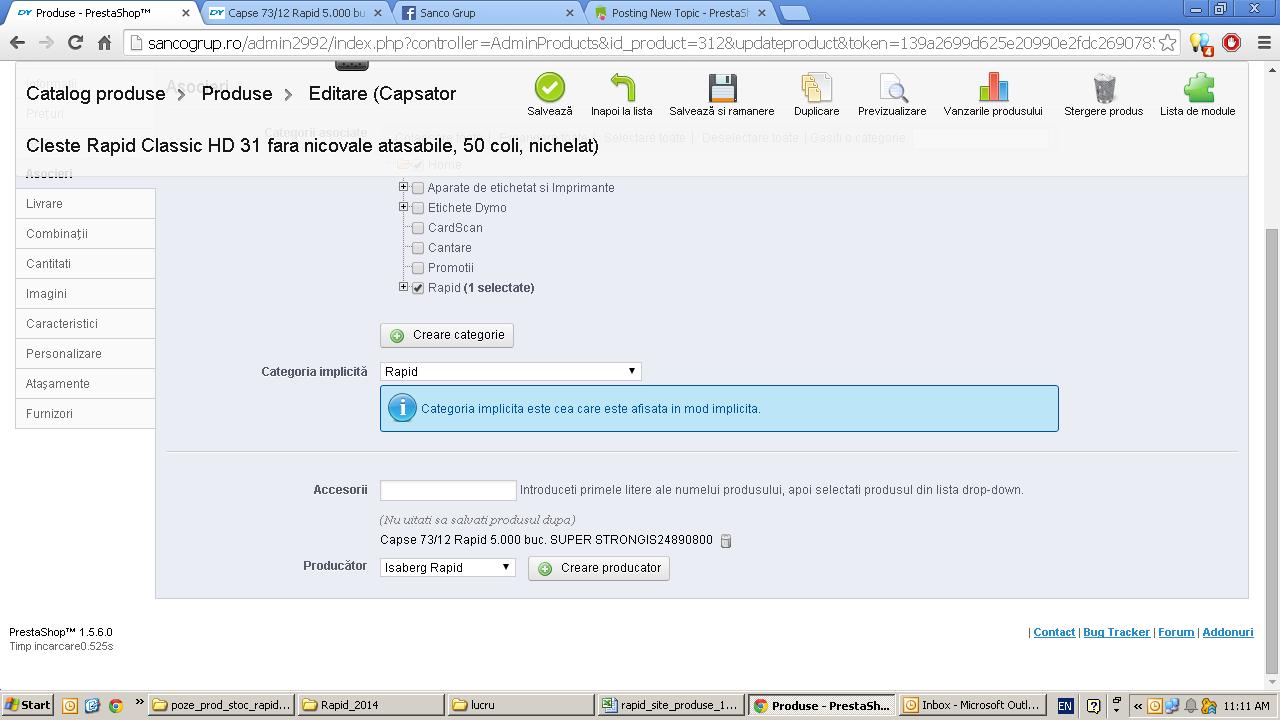This screenshot has width=1280, height=720.
Task: Open the Addonuri footer link
Action: click(1228, 632)
